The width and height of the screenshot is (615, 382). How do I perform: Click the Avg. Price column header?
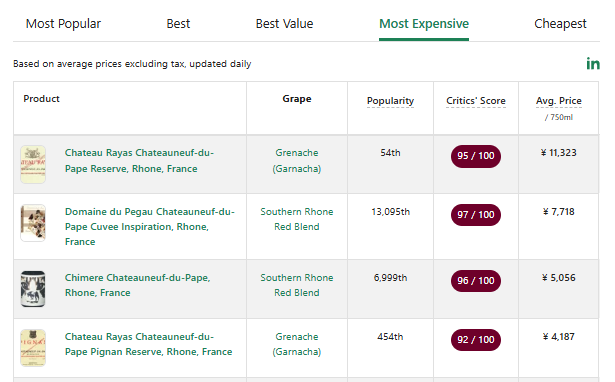point(559,101)
